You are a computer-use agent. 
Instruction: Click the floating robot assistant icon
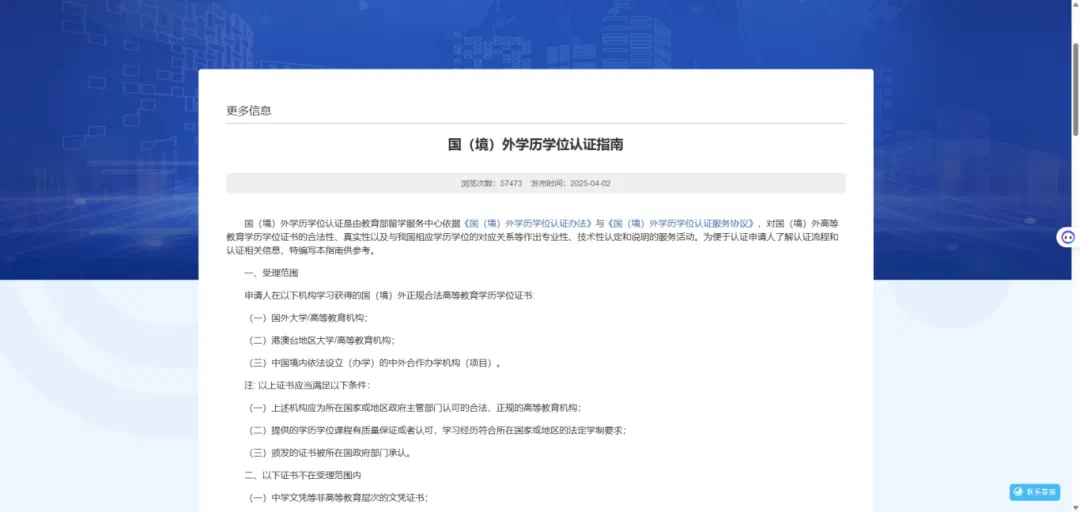[x=1067, y=237]
